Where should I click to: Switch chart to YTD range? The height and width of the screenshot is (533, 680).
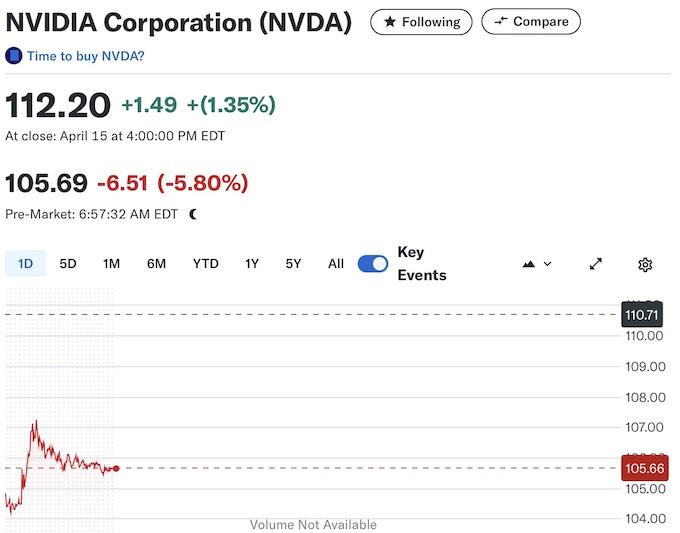coord(205,264)
